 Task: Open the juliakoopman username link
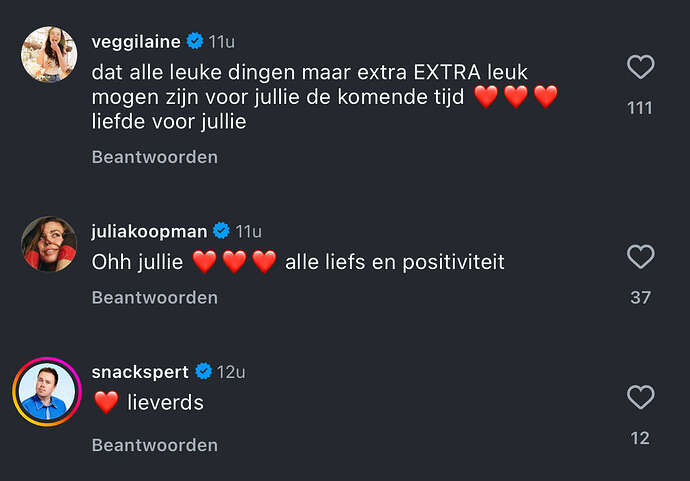[149, 231]
